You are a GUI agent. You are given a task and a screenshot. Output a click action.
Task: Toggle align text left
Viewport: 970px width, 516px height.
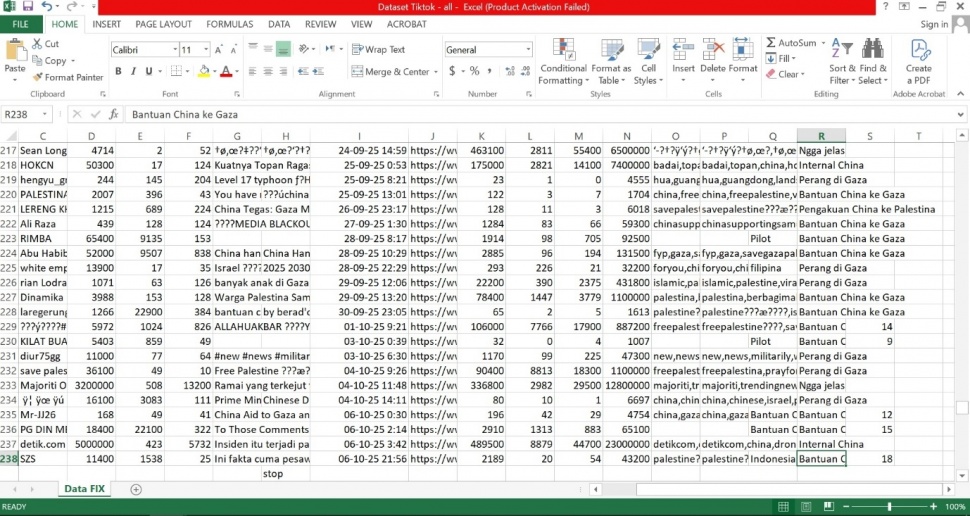pyautogui.click(x=252, y=71)
